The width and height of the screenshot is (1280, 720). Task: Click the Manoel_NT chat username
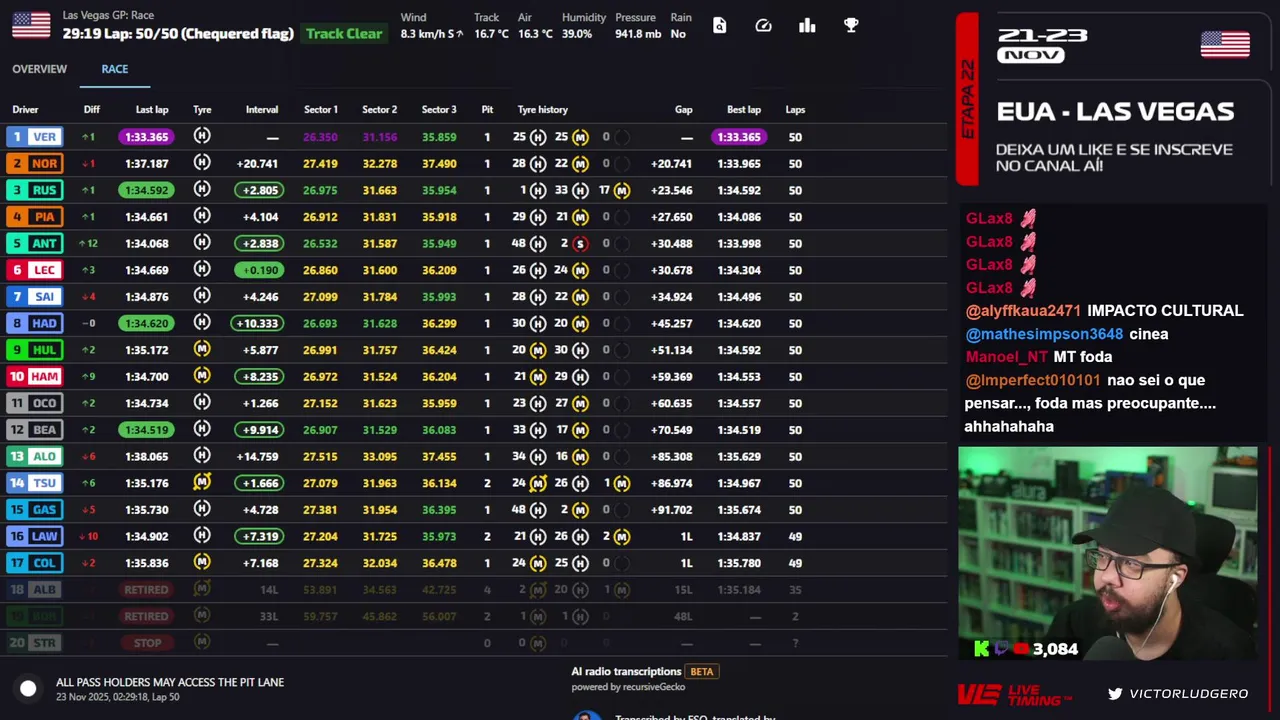tap(1007, 357)
